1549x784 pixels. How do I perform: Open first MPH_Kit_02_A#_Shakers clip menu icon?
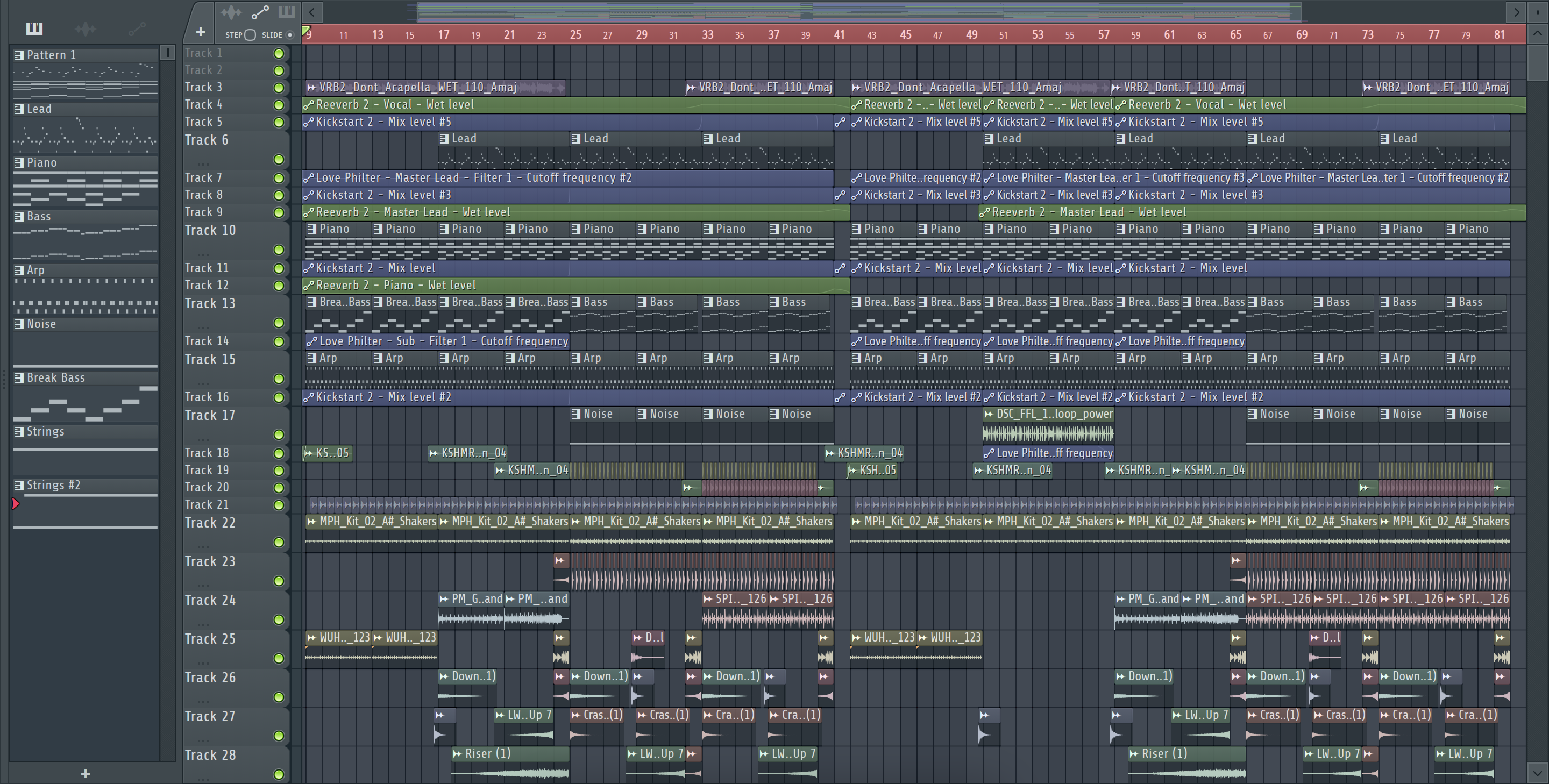[311, 522]
